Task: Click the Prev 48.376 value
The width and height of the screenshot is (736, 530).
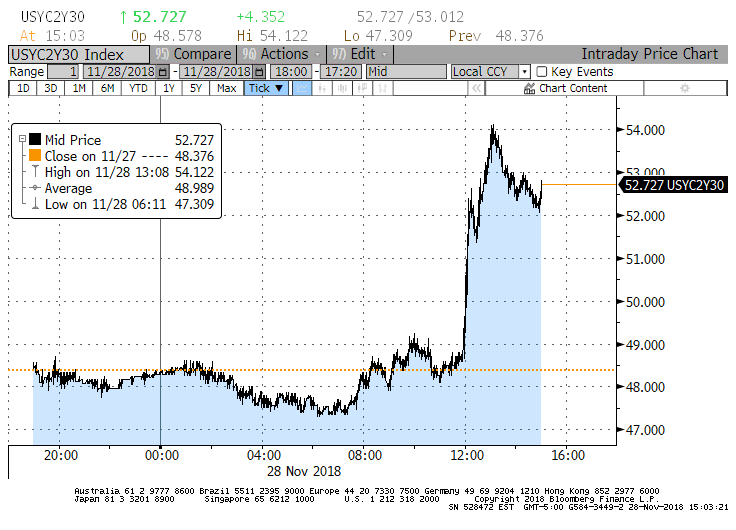Action: (496, 36)
